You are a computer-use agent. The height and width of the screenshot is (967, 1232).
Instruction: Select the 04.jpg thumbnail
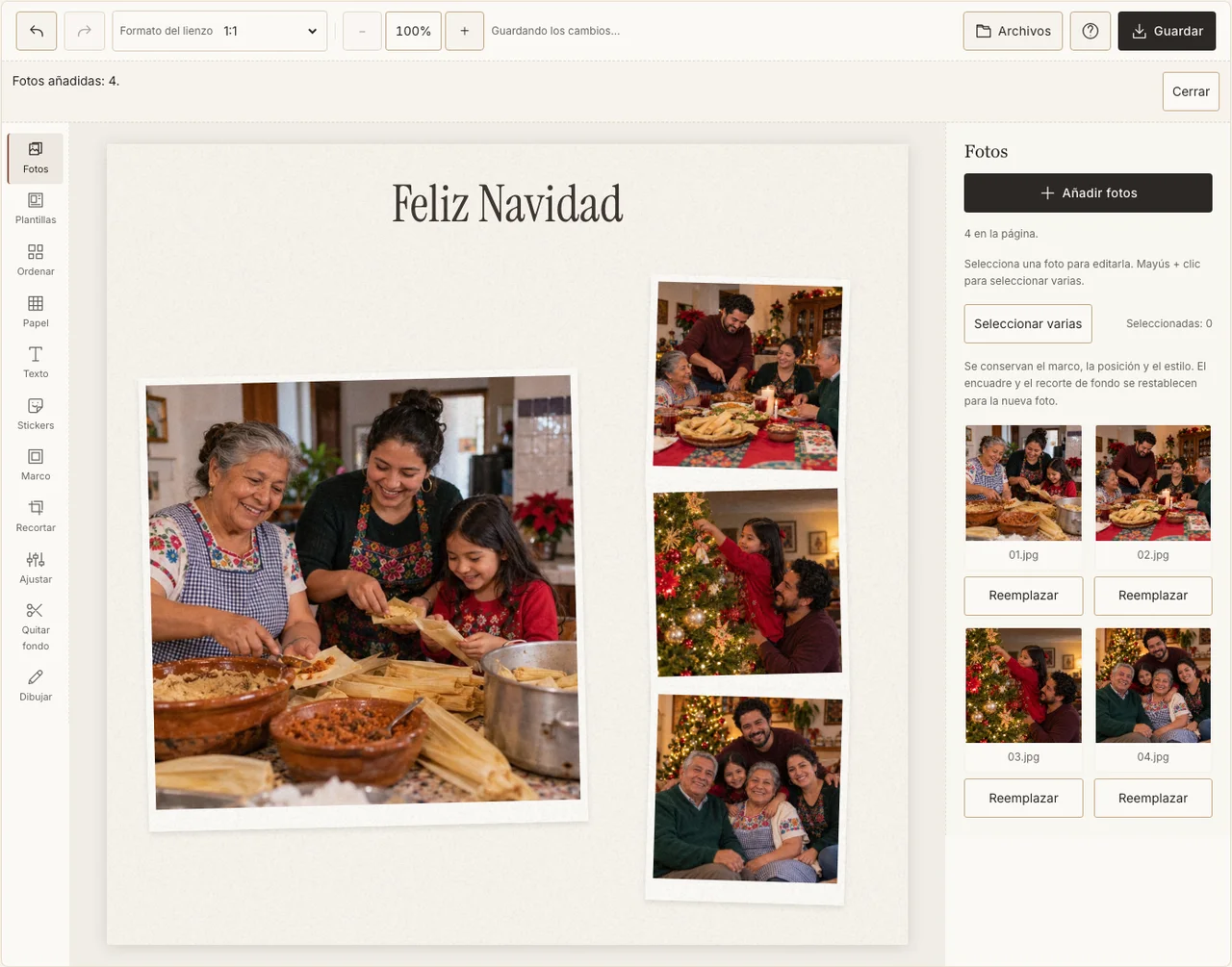click(1153, 685)
